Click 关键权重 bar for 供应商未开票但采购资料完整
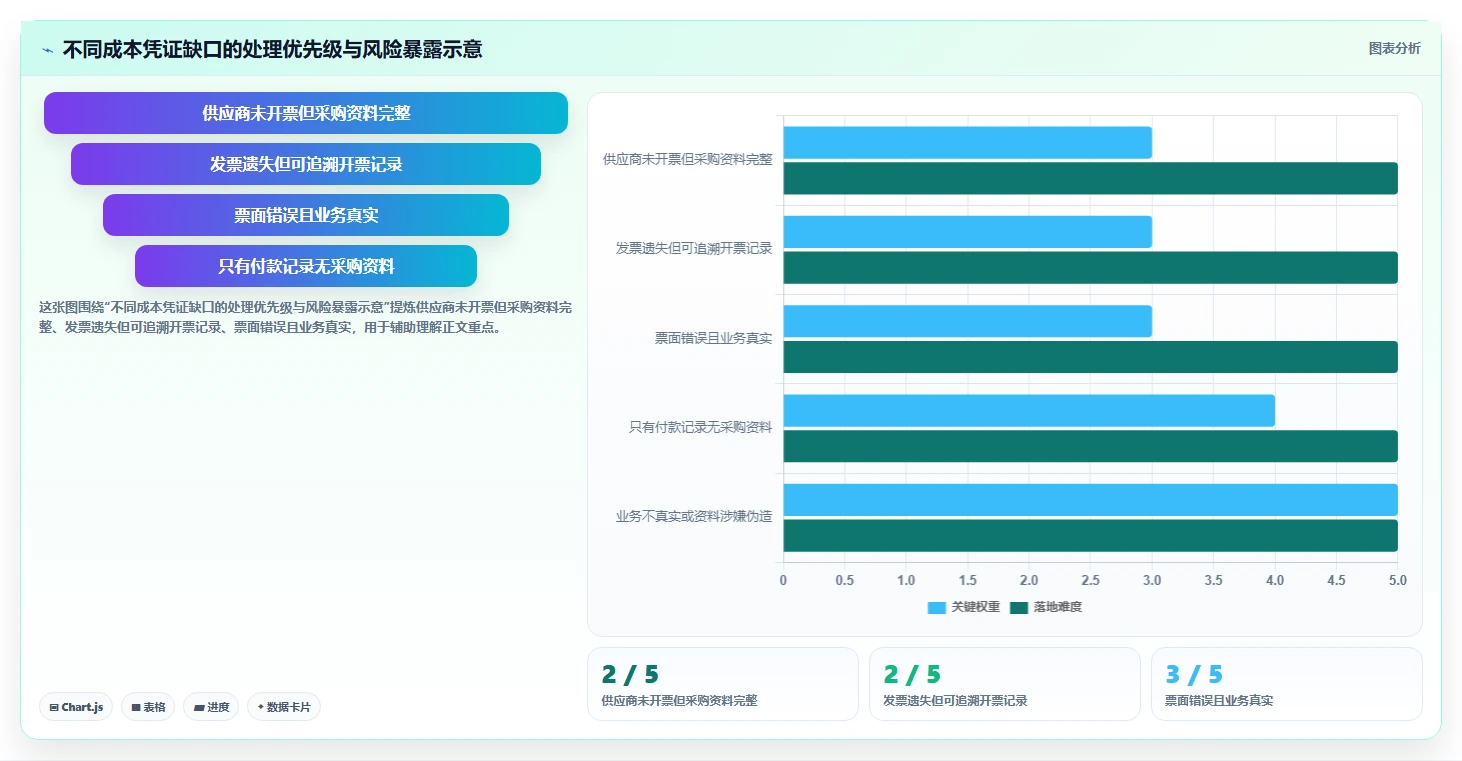Screen dimensions: 1462x761 967,143
